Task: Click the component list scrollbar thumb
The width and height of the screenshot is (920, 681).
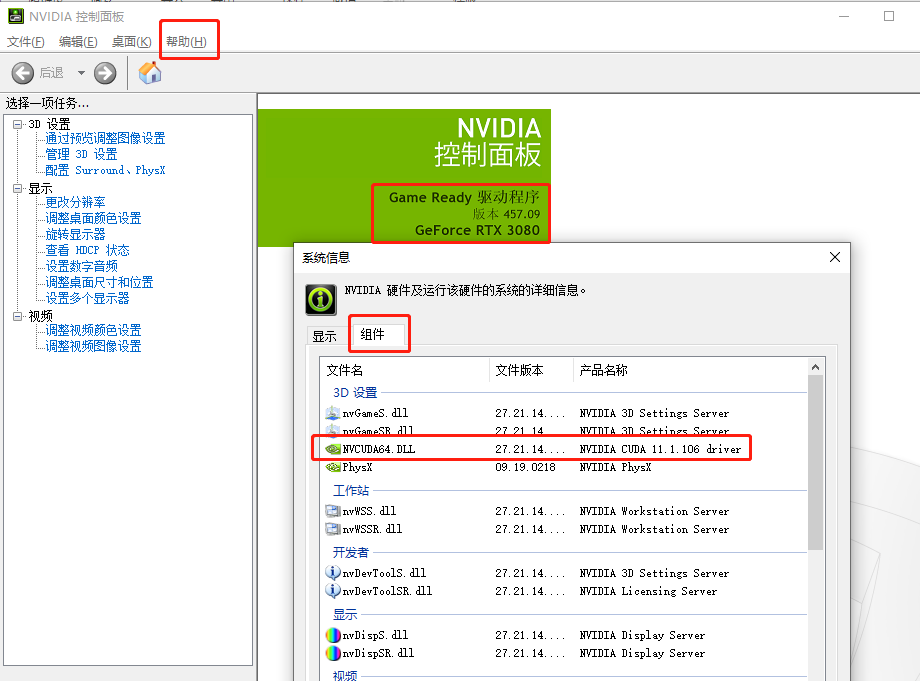Action: tap(815, 463)
